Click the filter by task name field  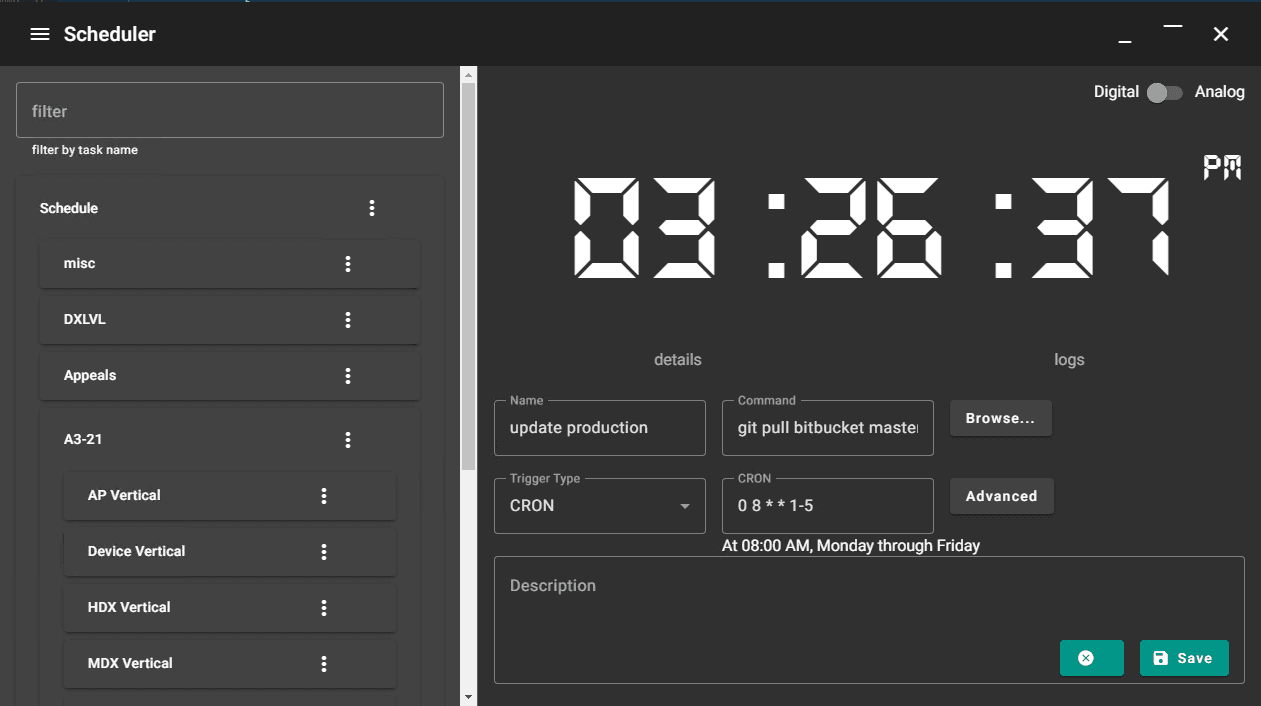[230, 110]
